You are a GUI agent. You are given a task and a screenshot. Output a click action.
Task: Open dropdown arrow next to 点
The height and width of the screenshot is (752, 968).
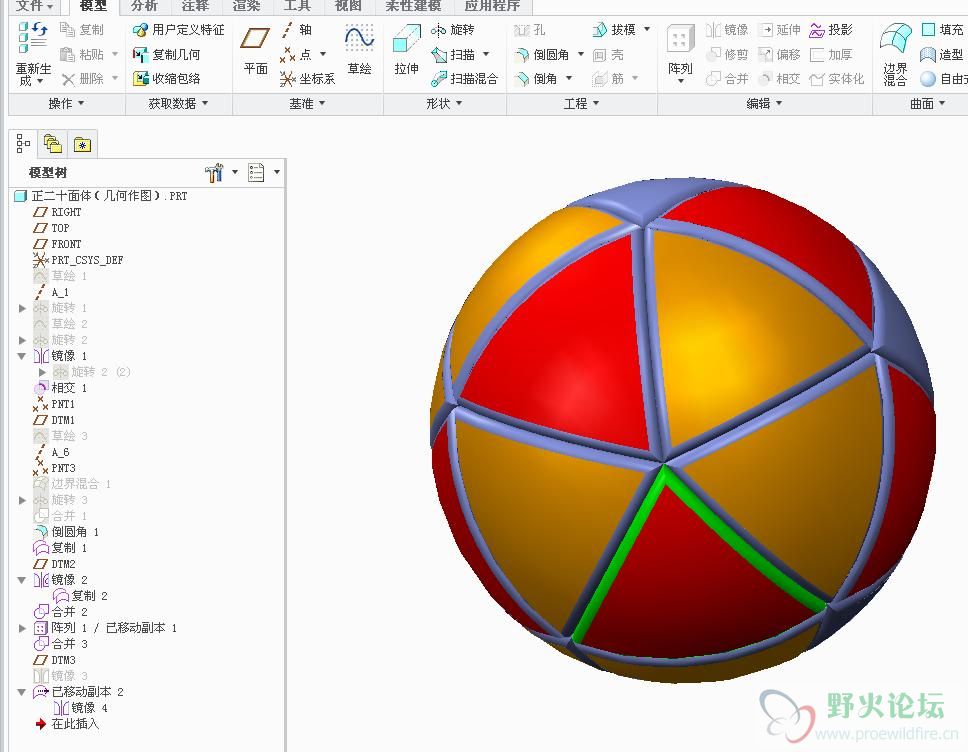(x=323, y=54)
